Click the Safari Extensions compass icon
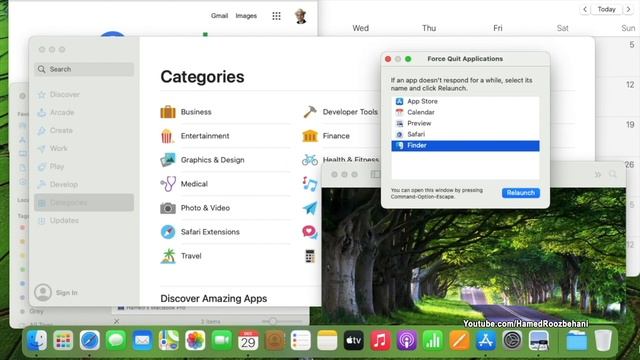Screen dimensions: 640x360 click(x=168, y=232)
